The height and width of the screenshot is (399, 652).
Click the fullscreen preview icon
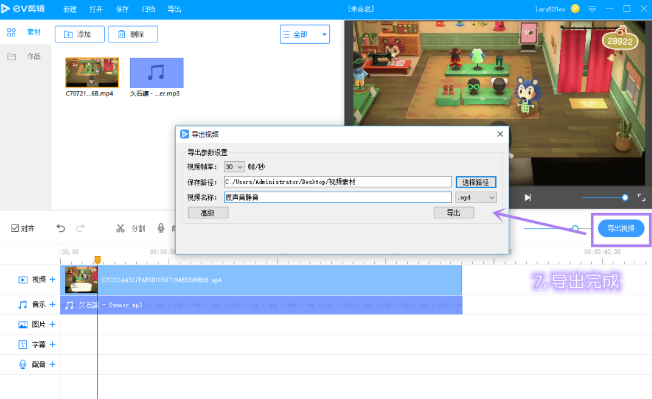point(641,197)
